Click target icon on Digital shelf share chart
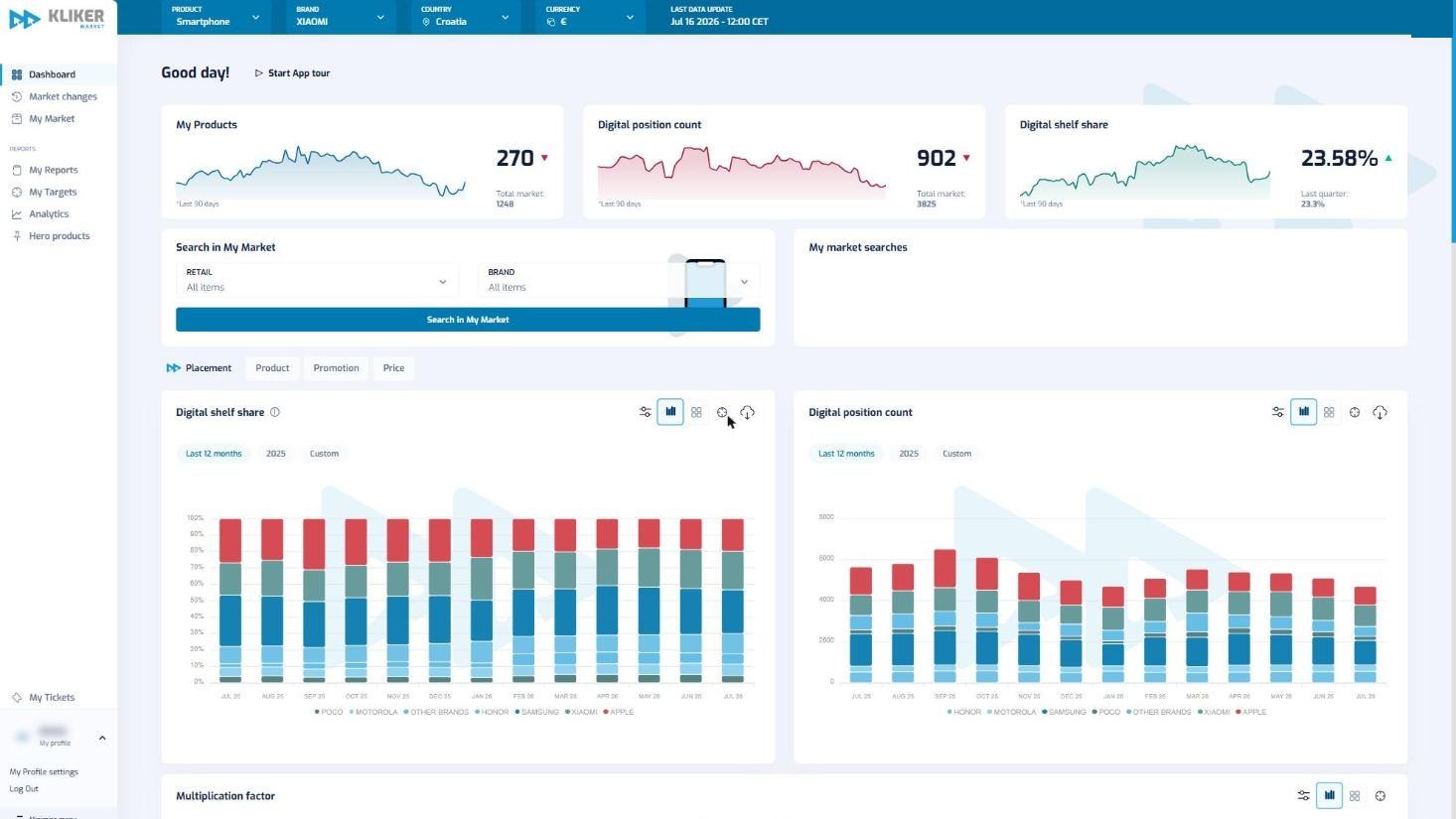Image resolution: width=1456 pixels, height=819 pixels. pyautogui.click(x=722, y=412)
